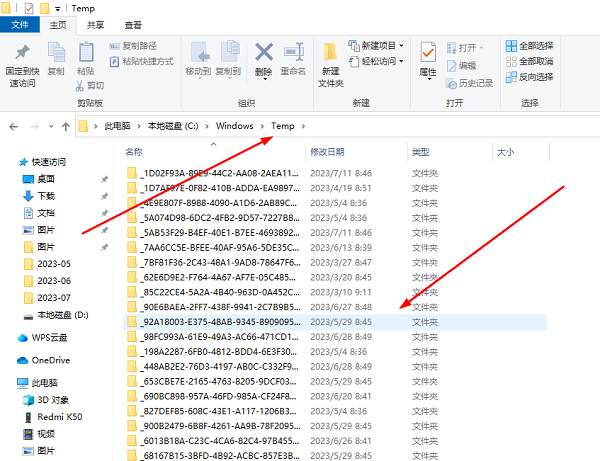
Task: Click the Copy (复制) ribbon icon
Action: 56,52
